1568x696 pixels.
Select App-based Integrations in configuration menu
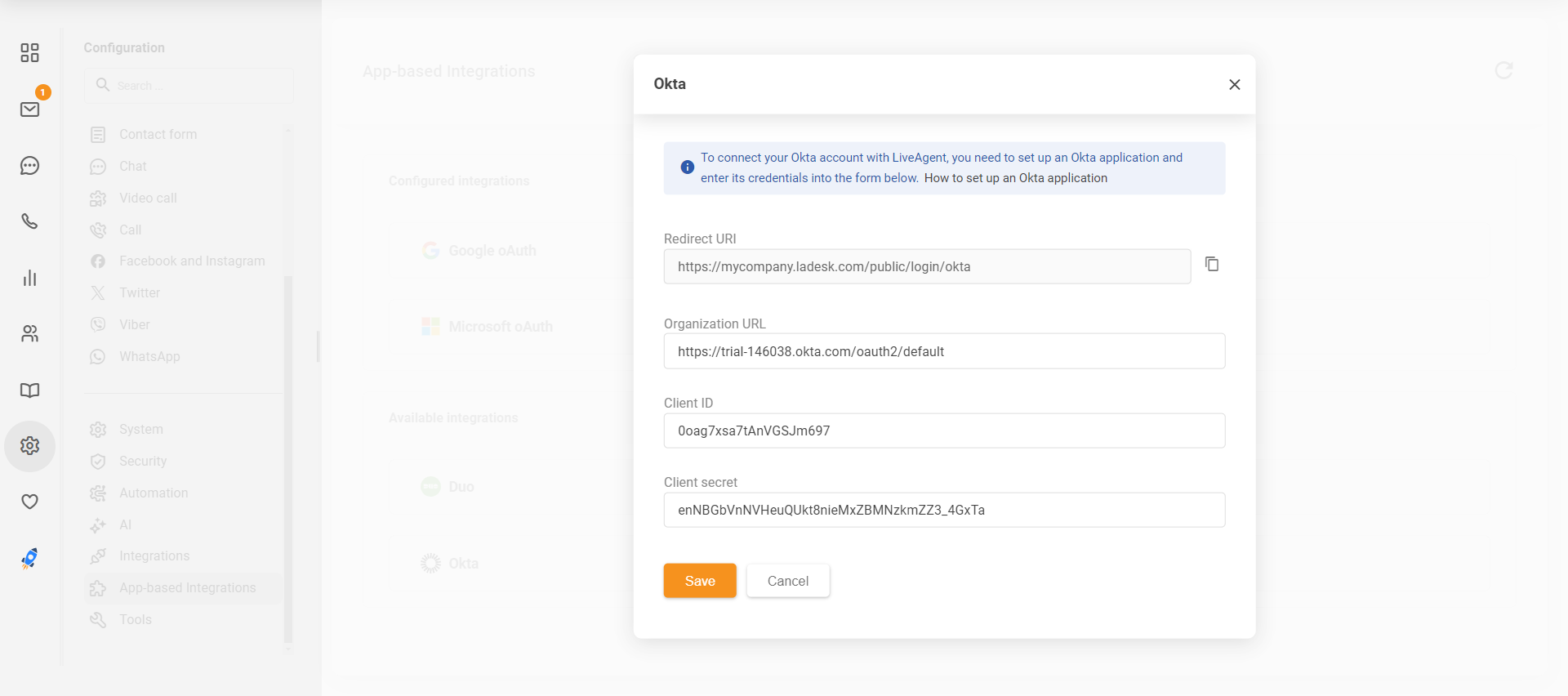coord(187,588)
